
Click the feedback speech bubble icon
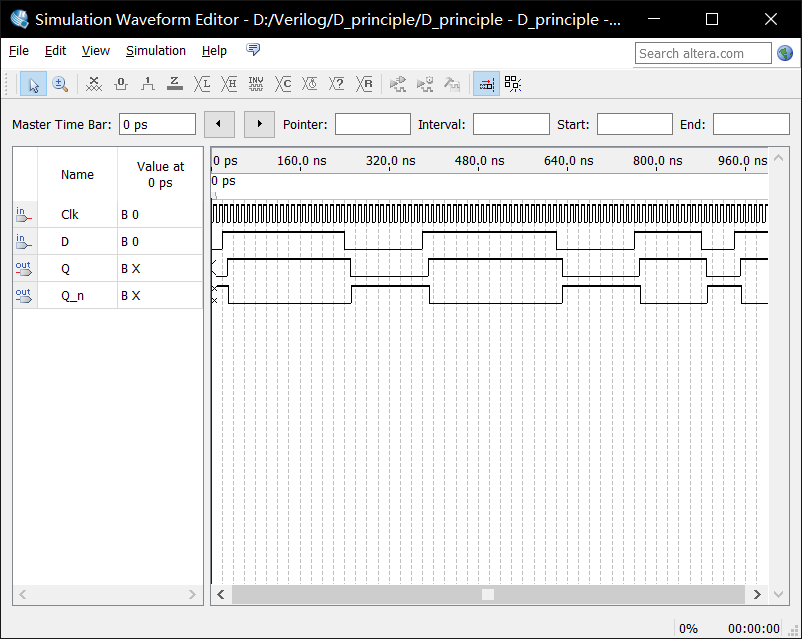point(253,50)
